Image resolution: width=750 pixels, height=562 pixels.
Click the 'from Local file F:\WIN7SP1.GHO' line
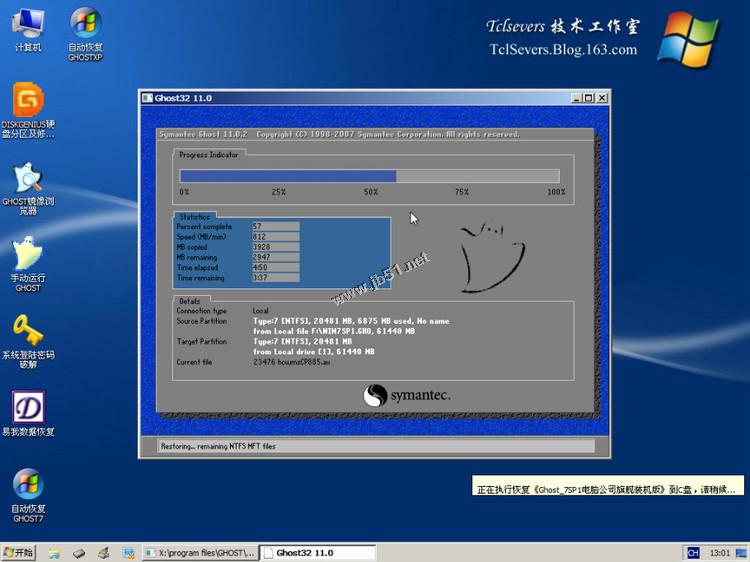tap(334, 331)
